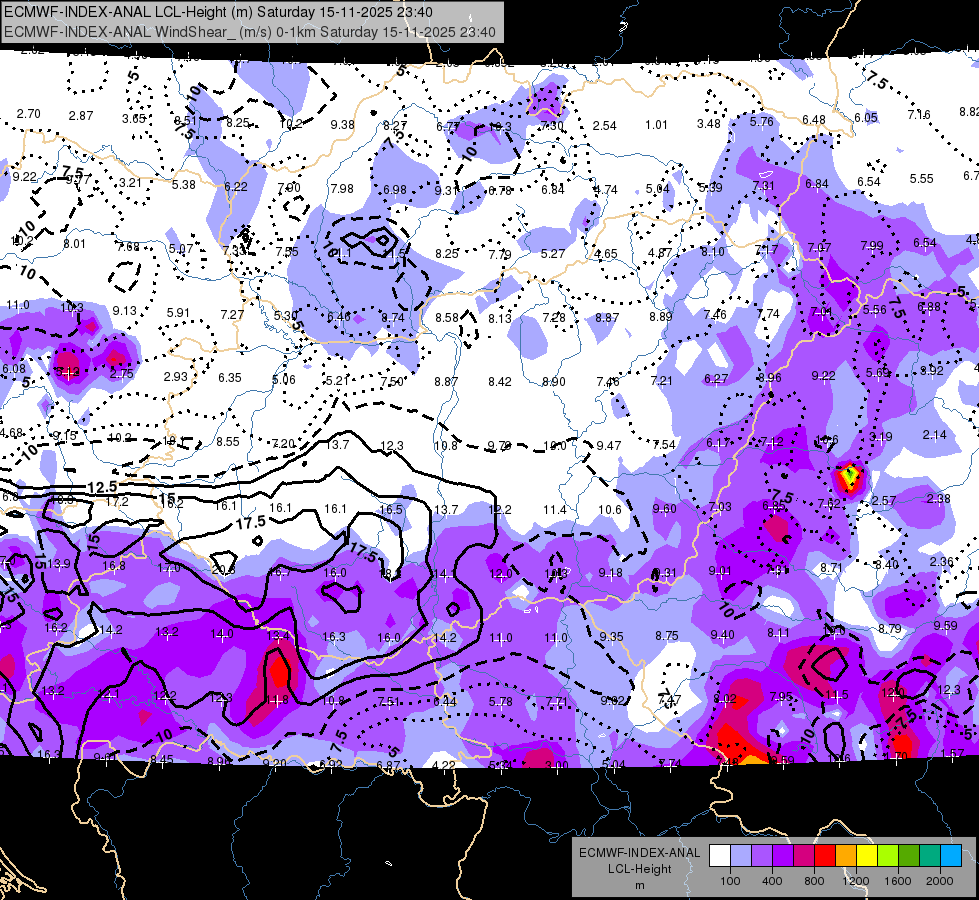Screen dimensions: 979x900
Task: Click the legend's LCL-Height label
Action: click(x=639, y=869)
